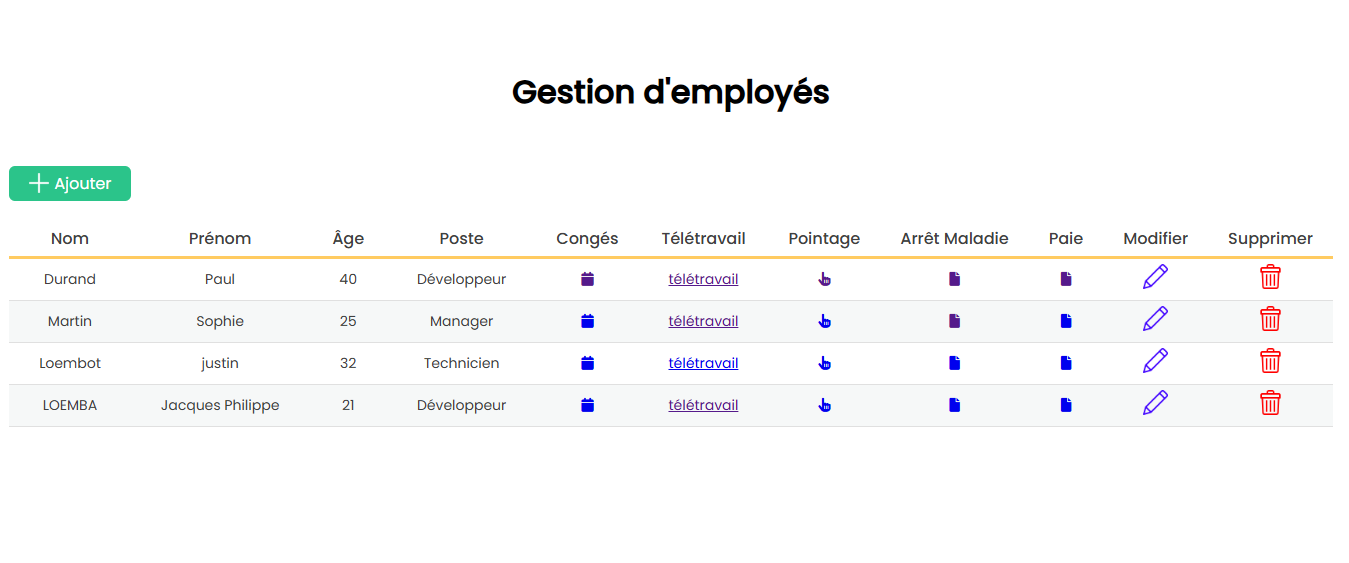Open Martin's arrêt maladie document icon
Image resolution: width=1349 pixels, height=563 pixels.
click(955, 321)
